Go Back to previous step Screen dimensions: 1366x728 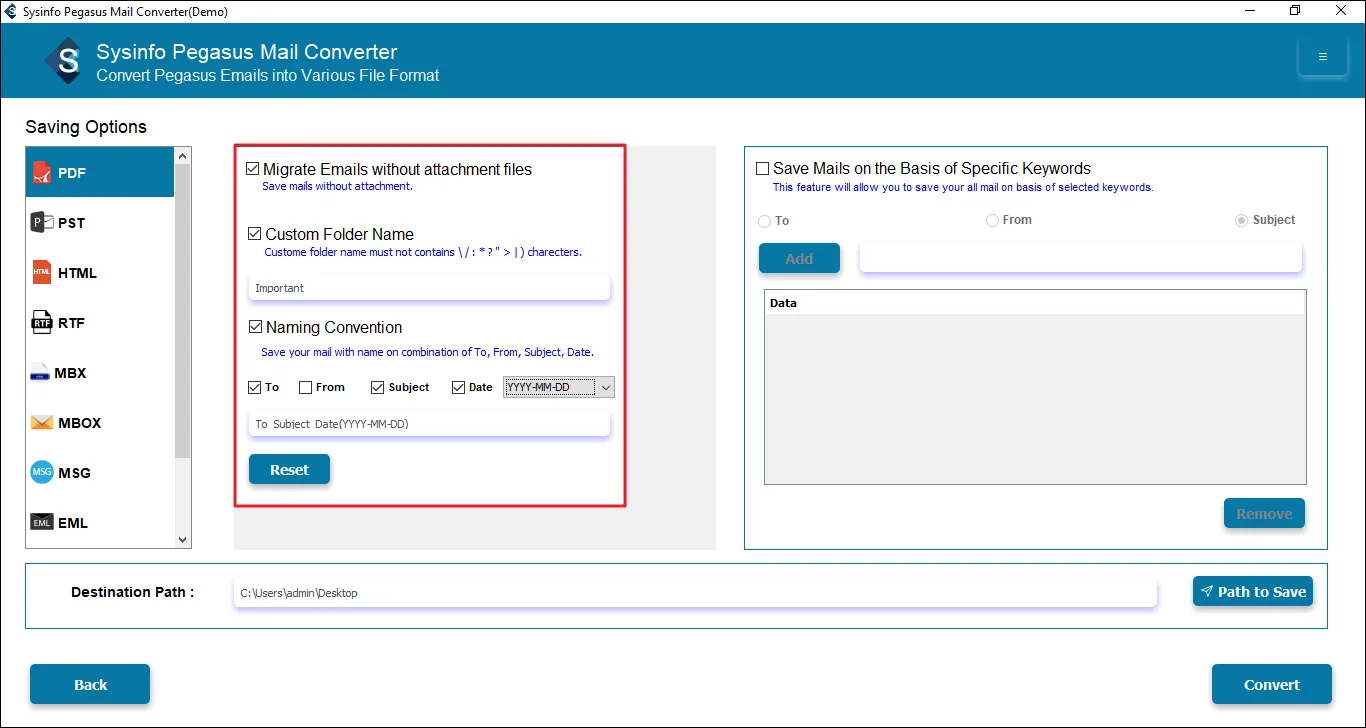90,685
